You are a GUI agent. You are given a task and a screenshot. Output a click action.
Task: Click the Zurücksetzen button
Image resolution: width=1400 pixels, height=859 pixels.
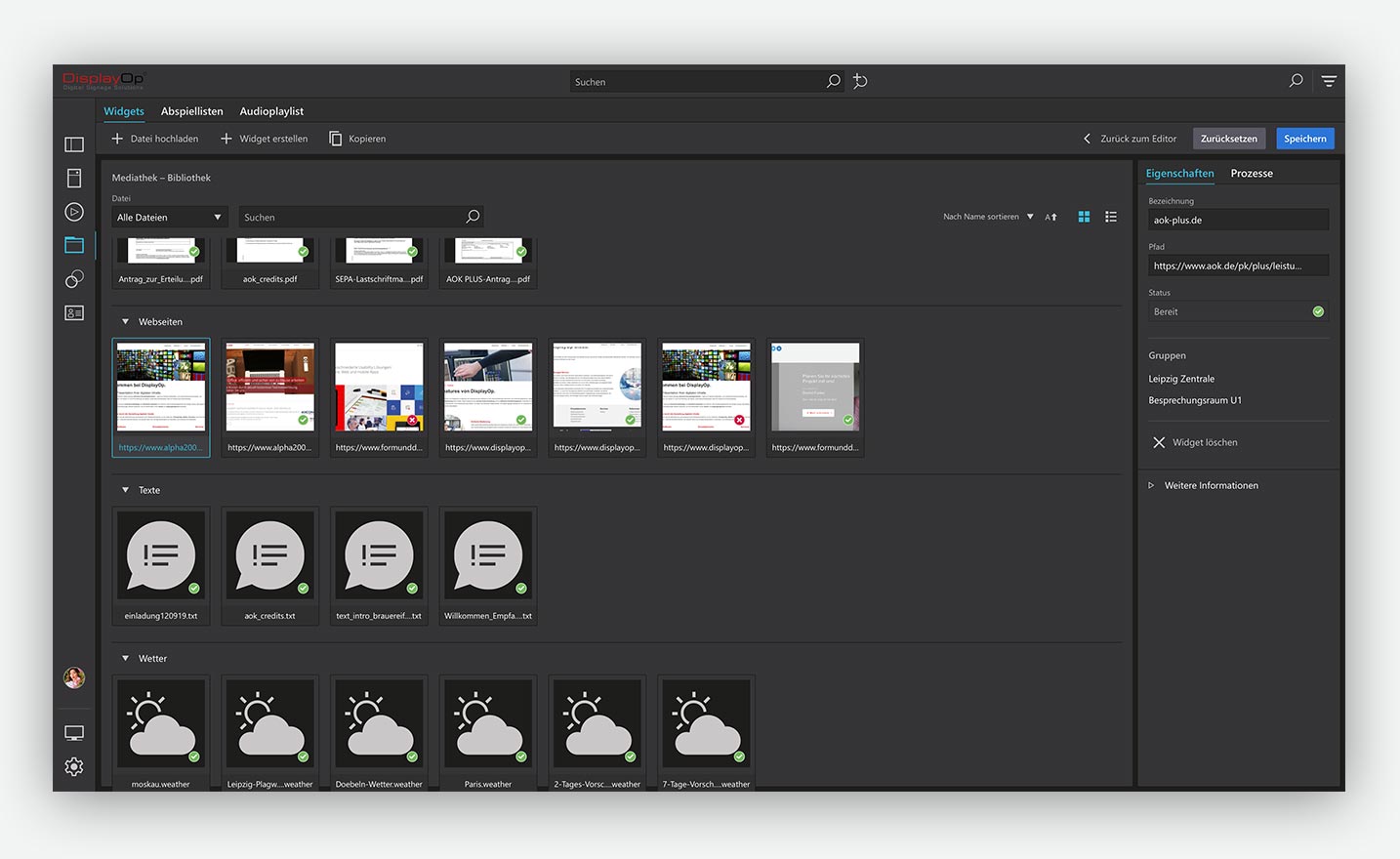click(x=1229, y=139)
